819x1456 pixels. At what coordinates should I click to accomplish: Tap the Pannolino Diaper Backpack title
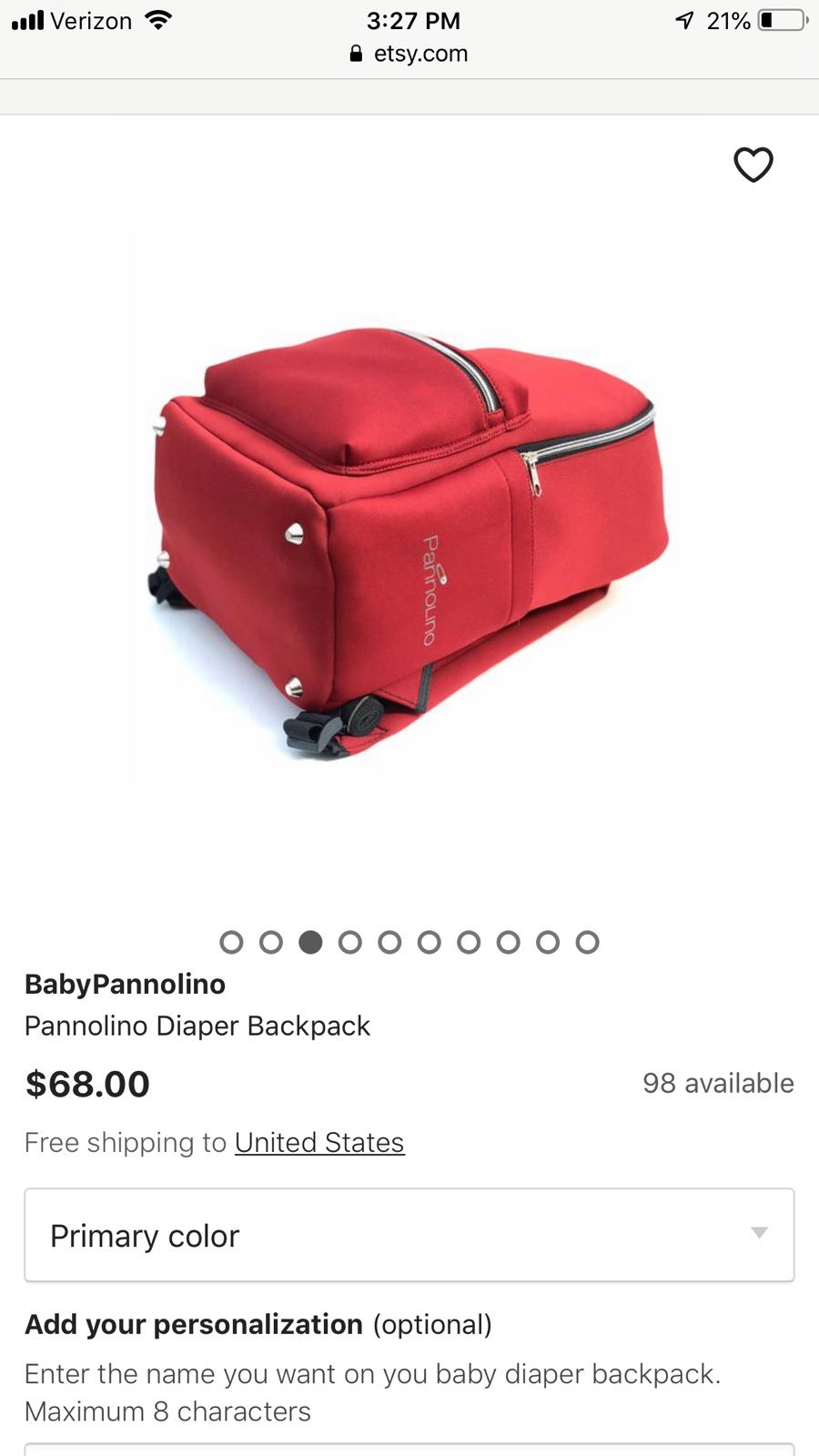pos(197,1026)
